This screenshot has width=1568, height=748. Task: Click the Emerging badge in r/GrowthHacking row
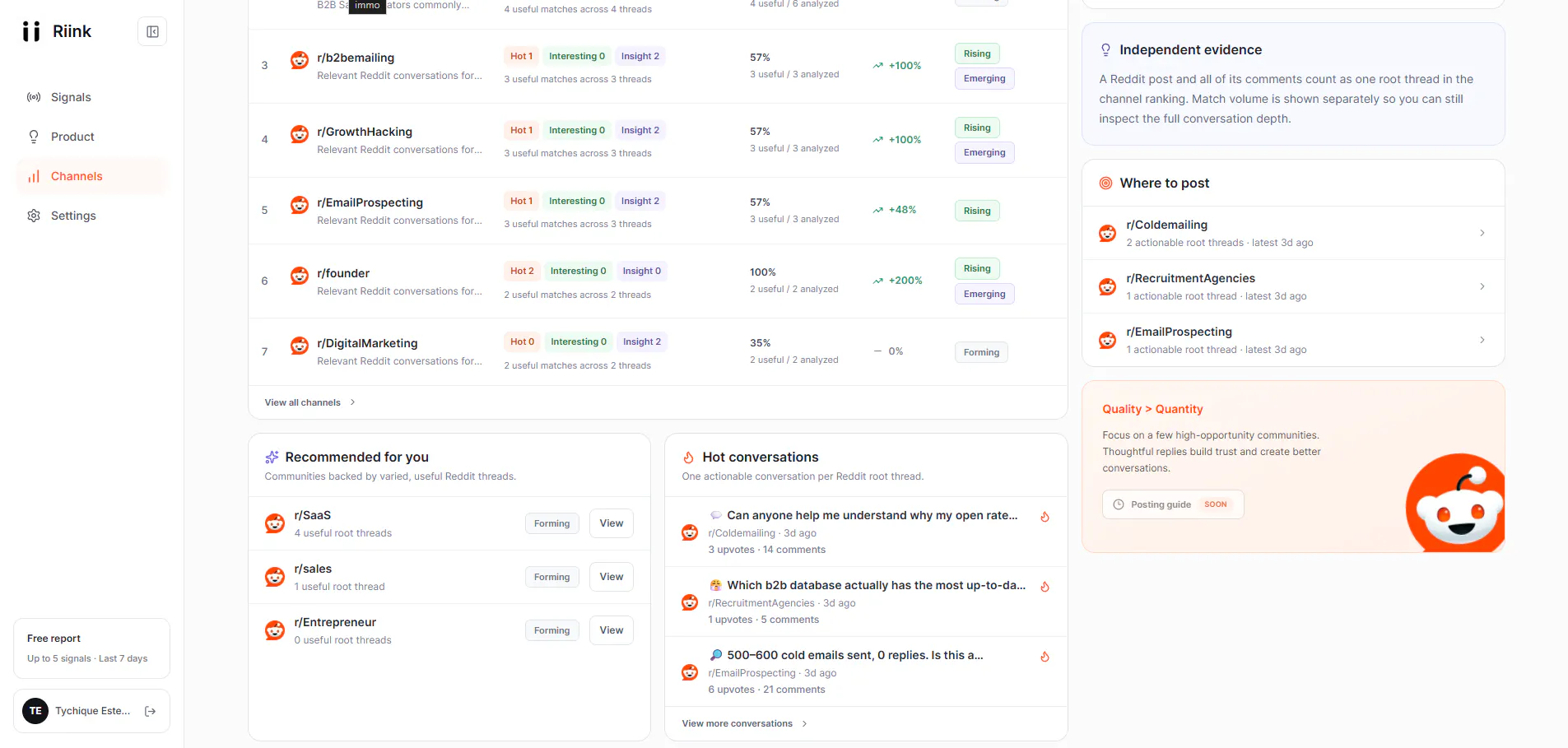(x=984, y=152)
